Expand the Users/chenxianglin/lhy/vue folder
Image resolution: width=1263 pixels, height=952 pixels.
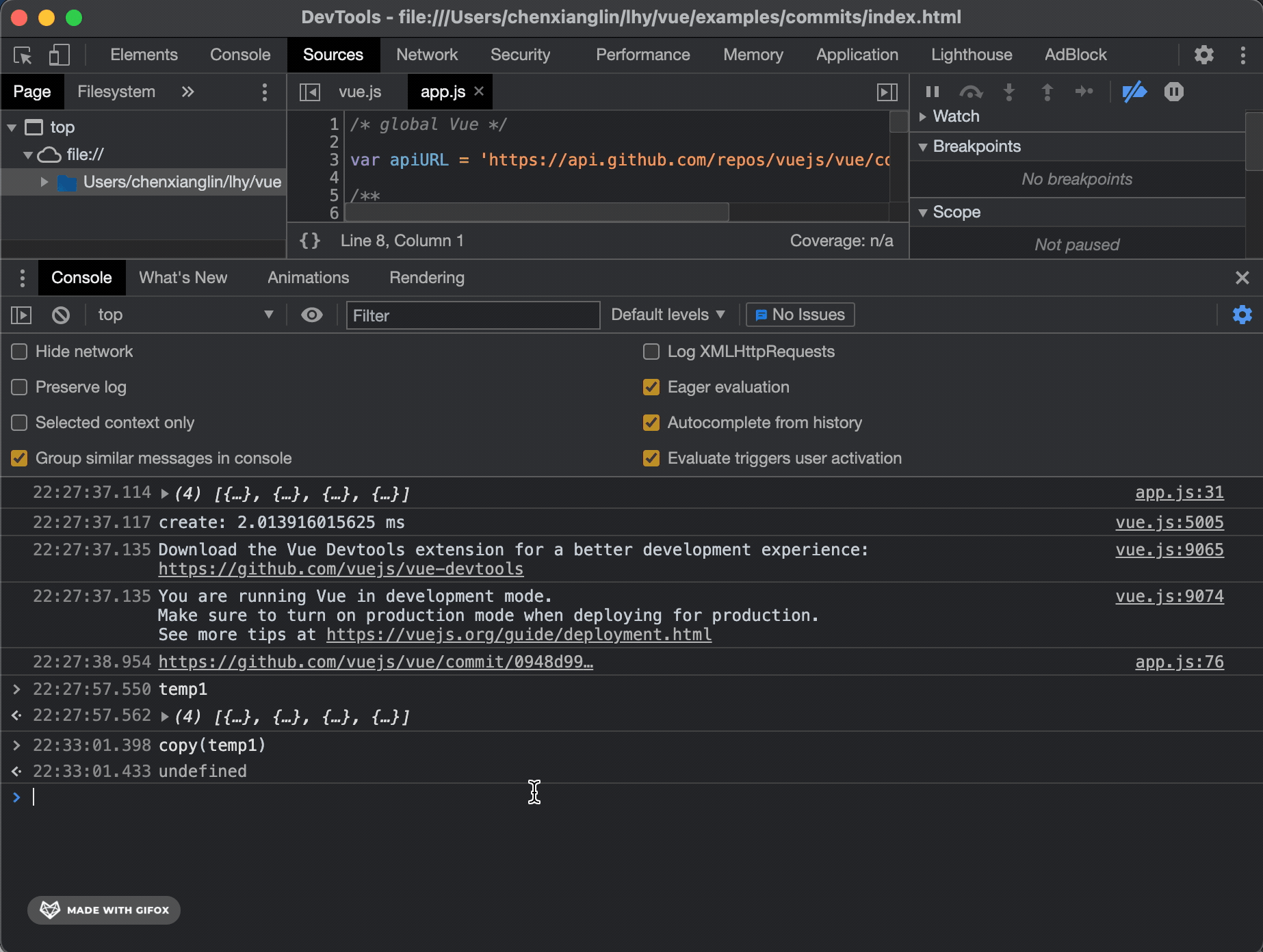tap(44, 182)
